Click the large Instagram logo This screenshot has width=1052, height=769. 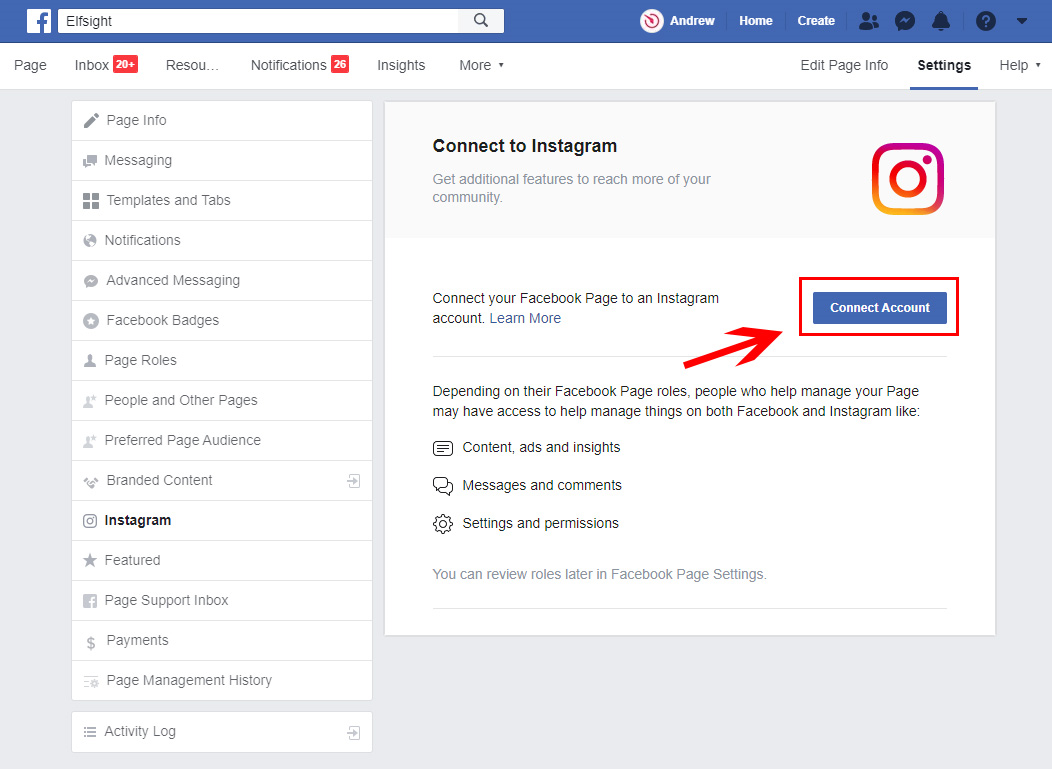pos(908,178)
